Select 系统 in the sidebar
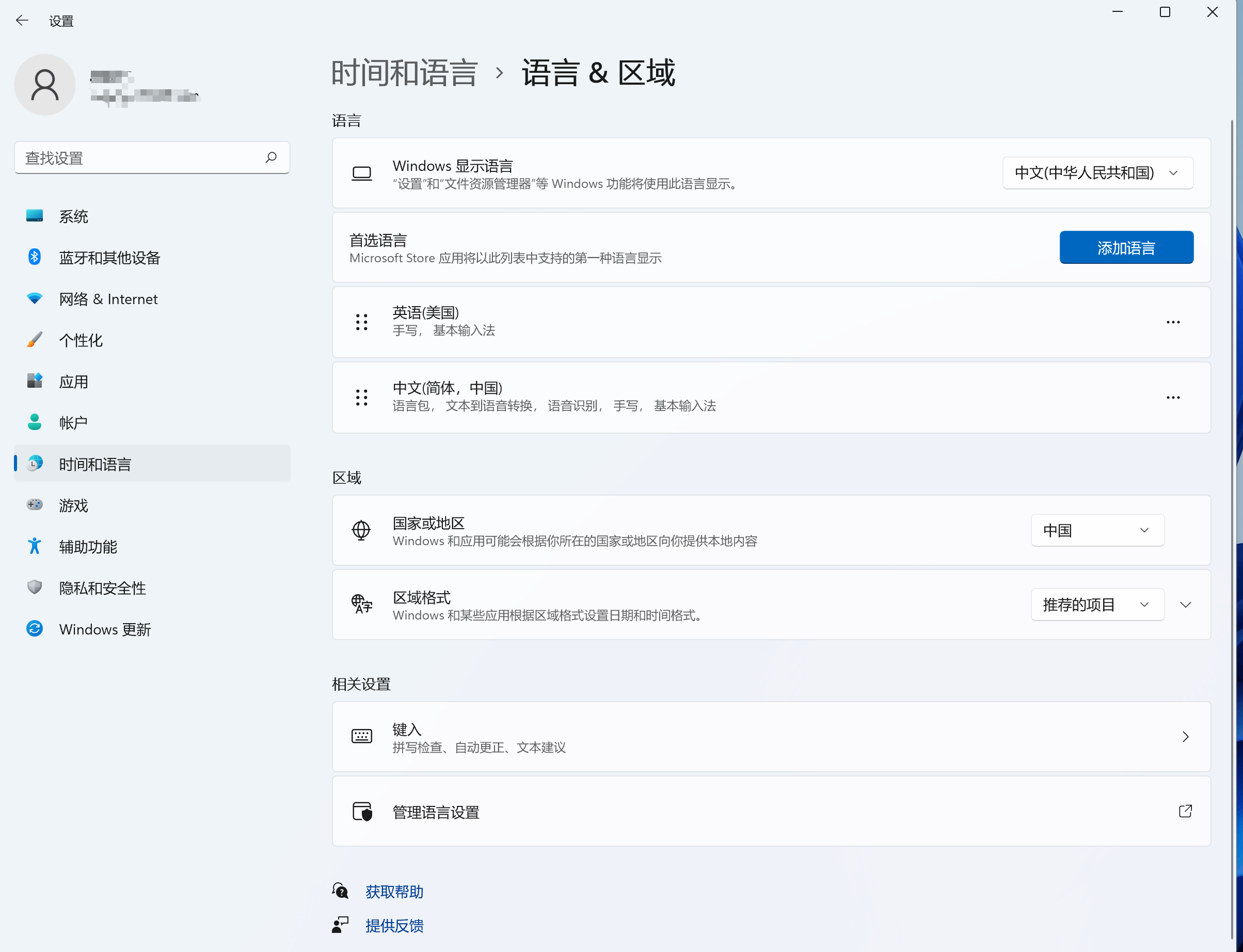The image size is (1243, 952). coord(152,216)
